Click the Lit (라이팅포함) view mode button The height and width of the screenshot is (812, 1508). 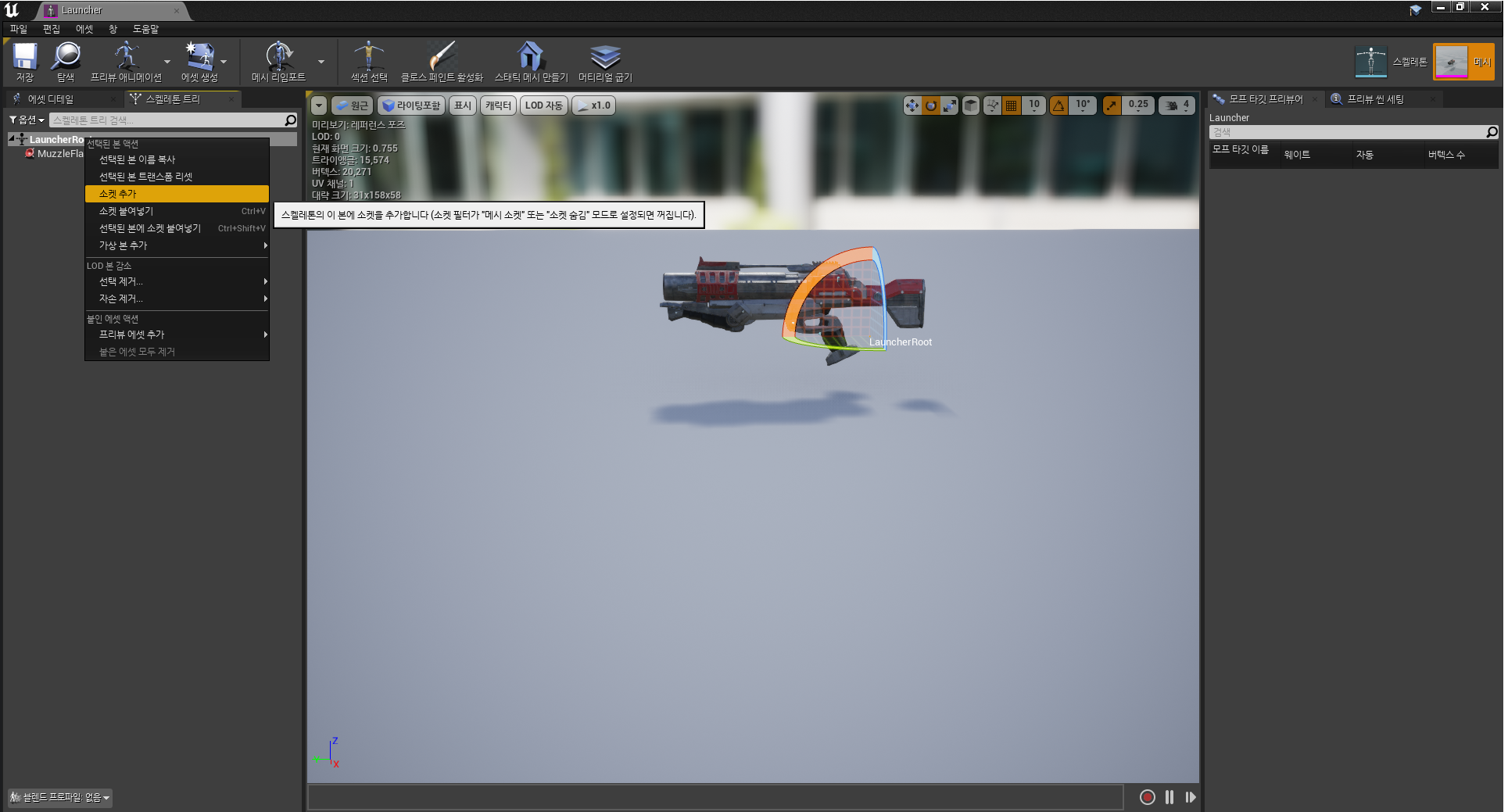coord(412,106)
